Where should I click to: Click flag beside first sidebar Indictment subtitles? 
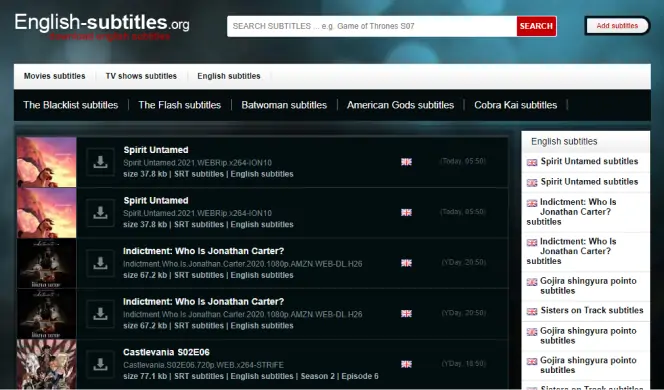[532, 203]
